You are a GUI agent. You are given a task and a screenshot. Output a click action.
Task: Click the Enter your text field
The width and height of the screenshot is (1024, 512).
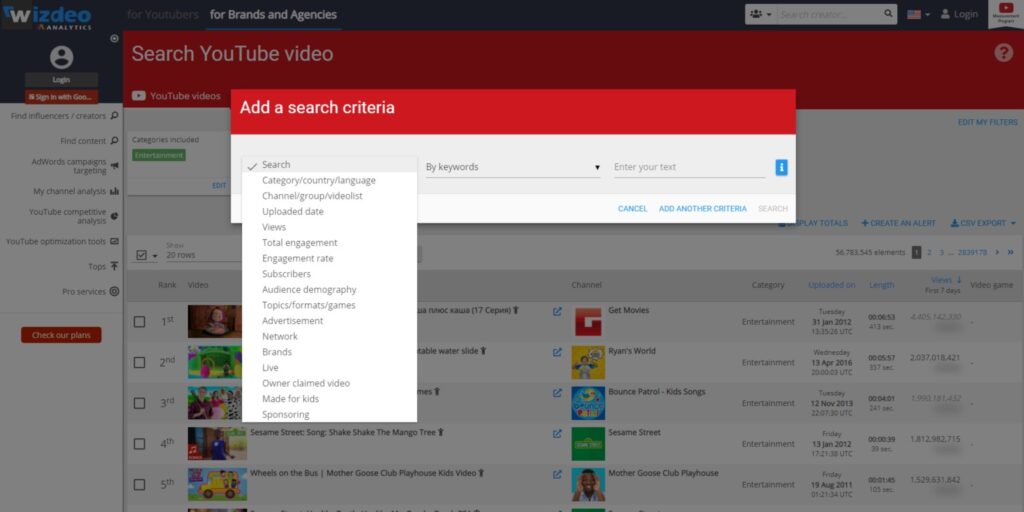(x=688, y=167)
